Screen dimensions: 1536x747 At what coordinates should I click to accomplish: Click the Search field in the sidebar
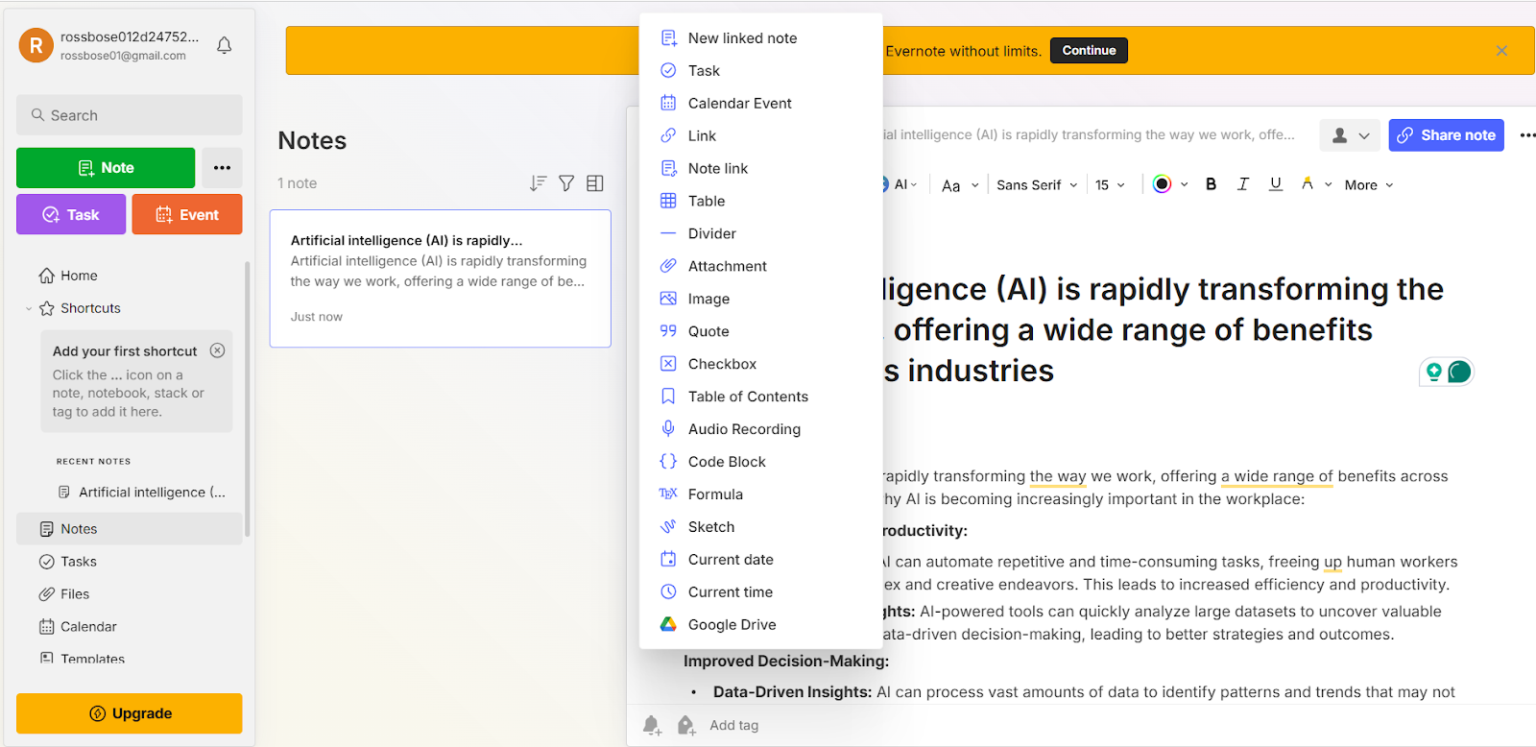coord(129,114)
